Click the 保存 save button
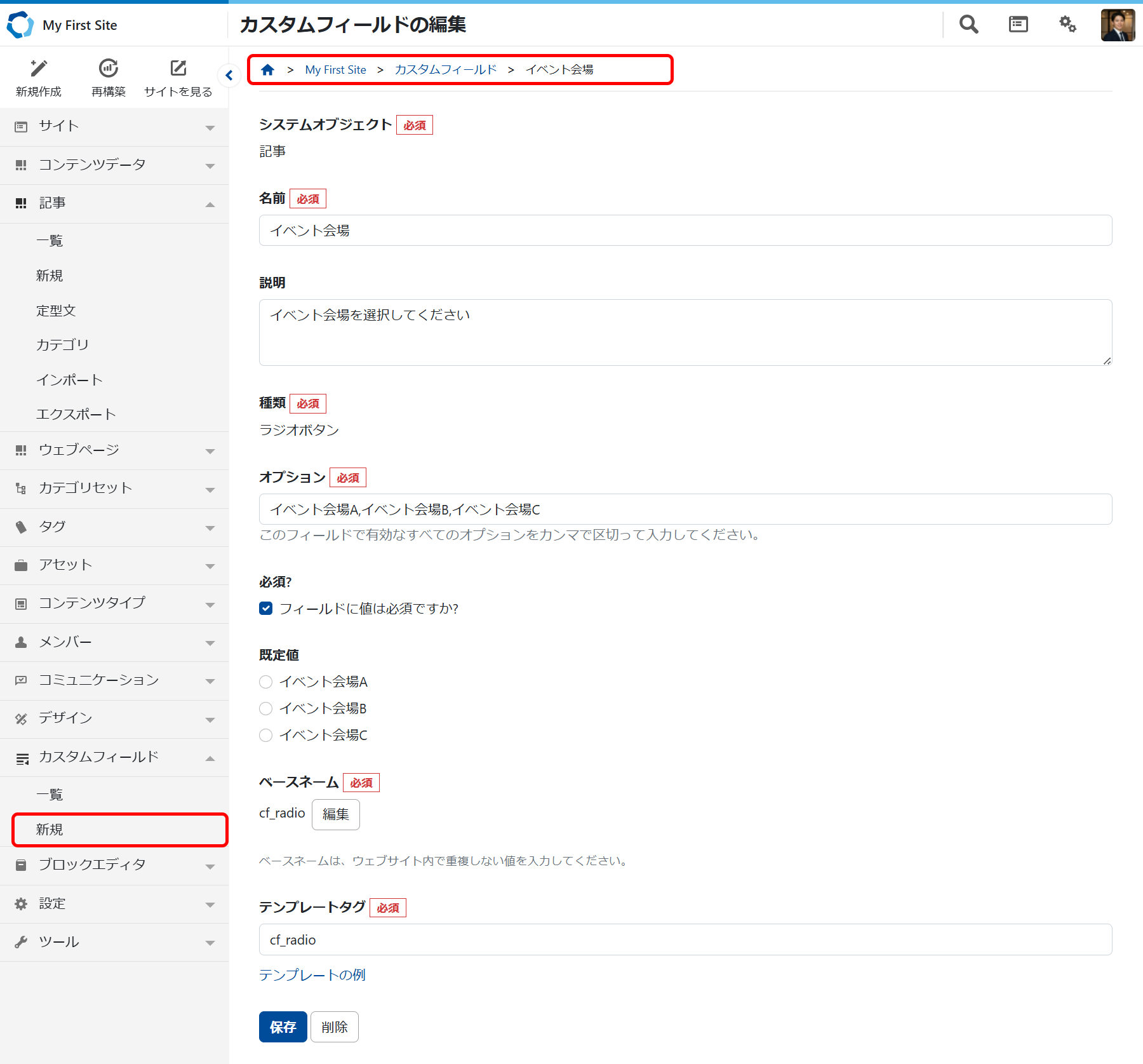 pos(283,1027)
